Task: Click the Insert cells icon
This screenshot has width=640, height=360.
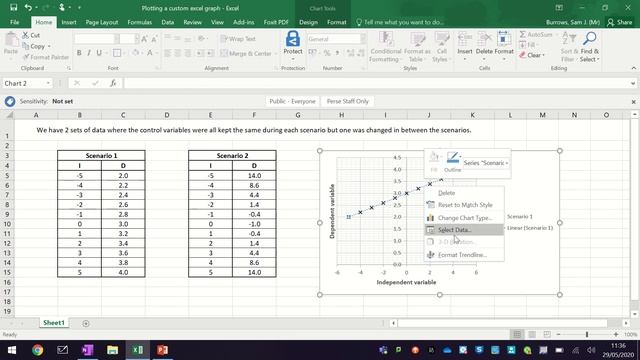Action: click(x=464, y=39)
